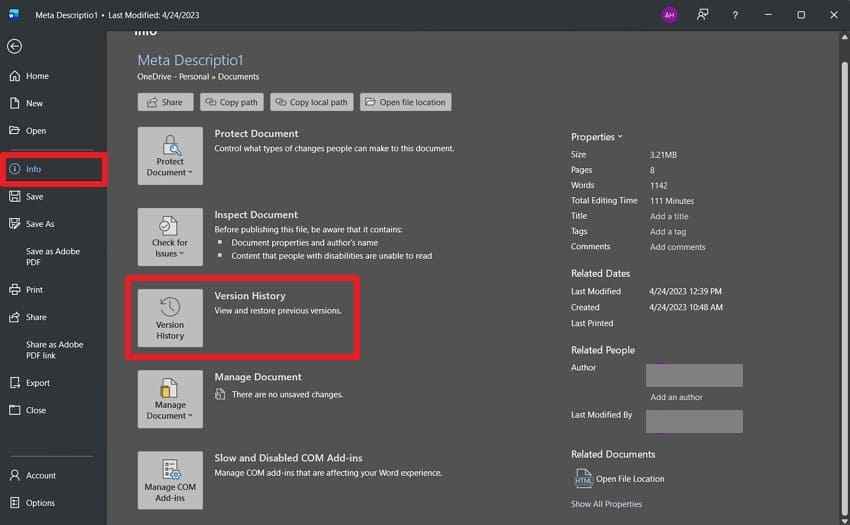Viewport: 850px width, 525px height.
Task: Expand the Properties dropdown
Action: tap(596, 137)
